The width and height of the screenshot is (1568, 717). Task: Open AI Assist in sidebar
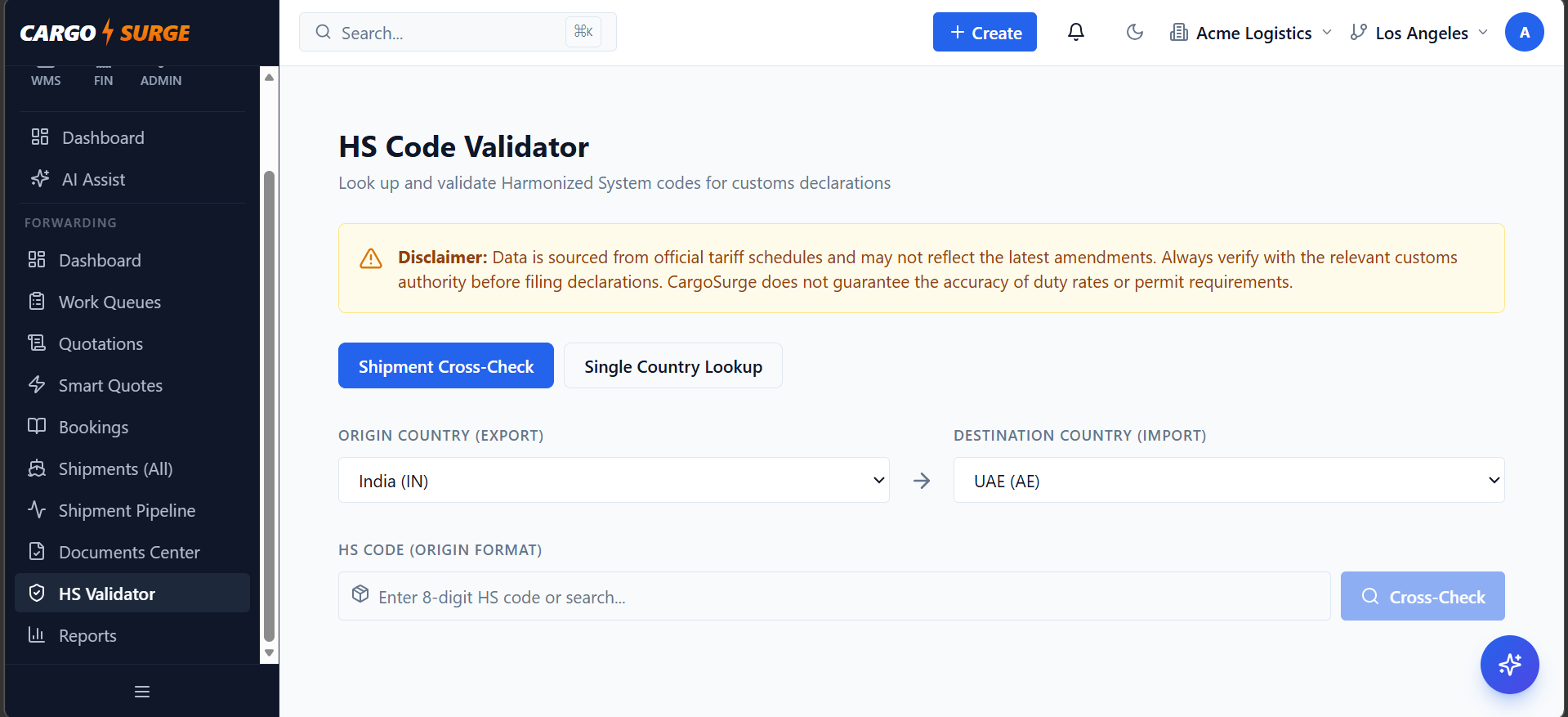tap(131, 179)
